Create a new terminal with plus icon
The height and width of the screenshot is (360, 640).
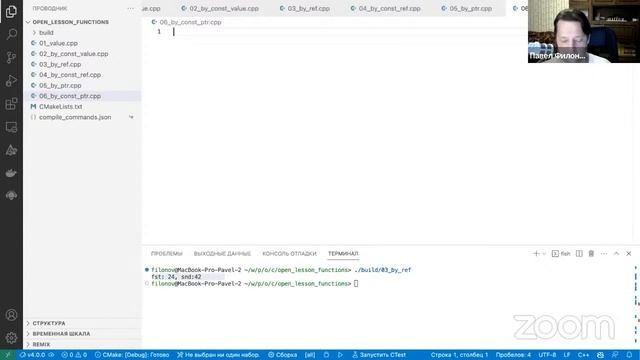tap(536, 253)
